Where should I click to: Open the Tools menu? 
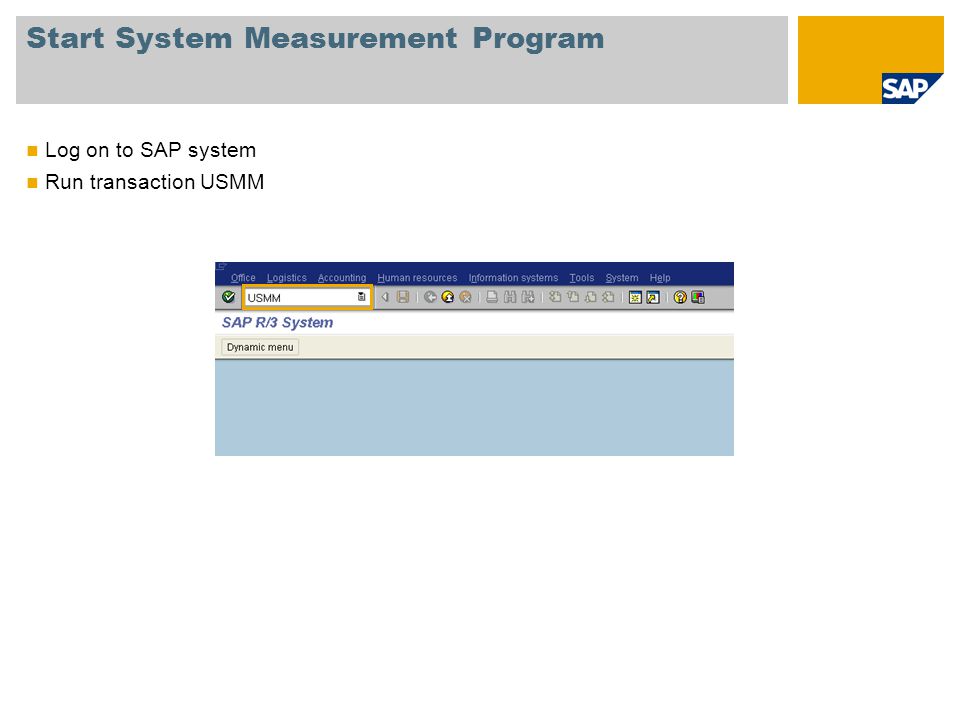582,278
